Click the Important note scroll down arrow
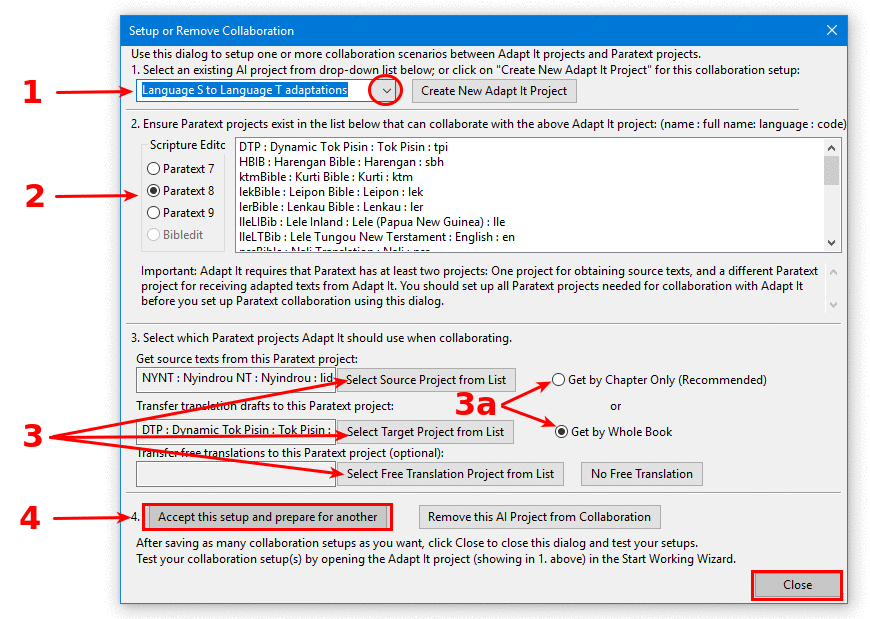Viewport: 870px width, 619px height. point(833,305)
